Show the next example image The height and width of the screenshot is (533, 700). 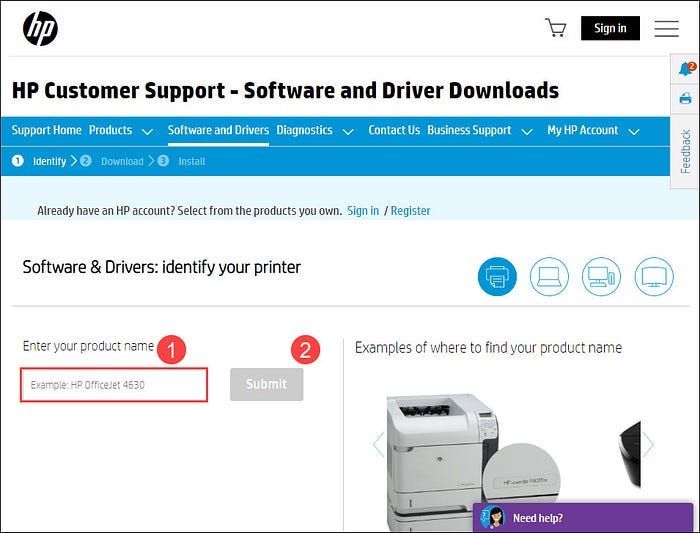pyautogui.click(x=648, y=445)
